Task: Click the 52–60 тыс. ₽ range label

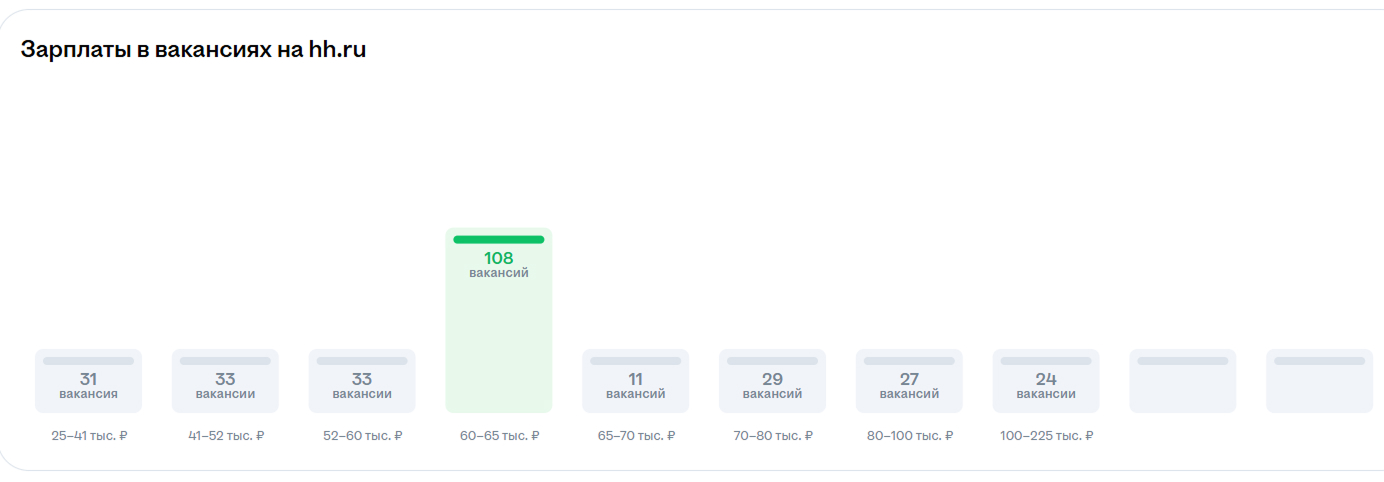Action: click(363, 436)
